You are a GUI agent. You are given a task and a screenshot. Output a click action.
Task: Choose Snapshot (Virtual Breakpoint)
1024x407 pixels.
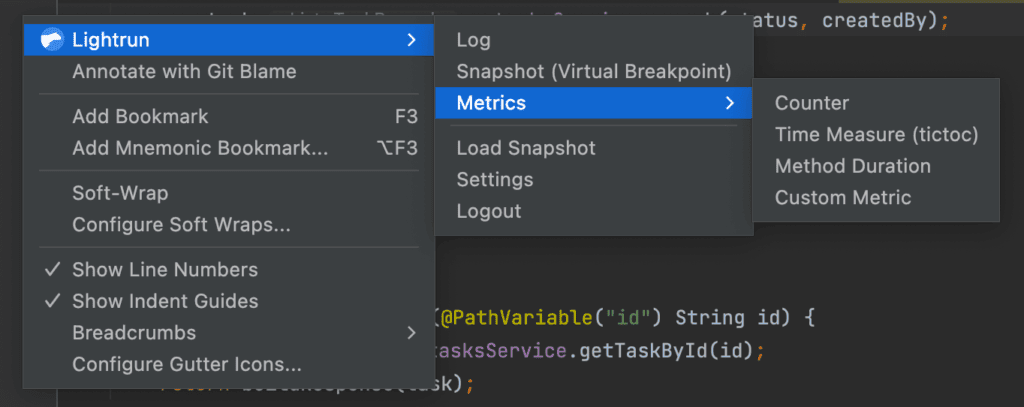click(594, 72)
